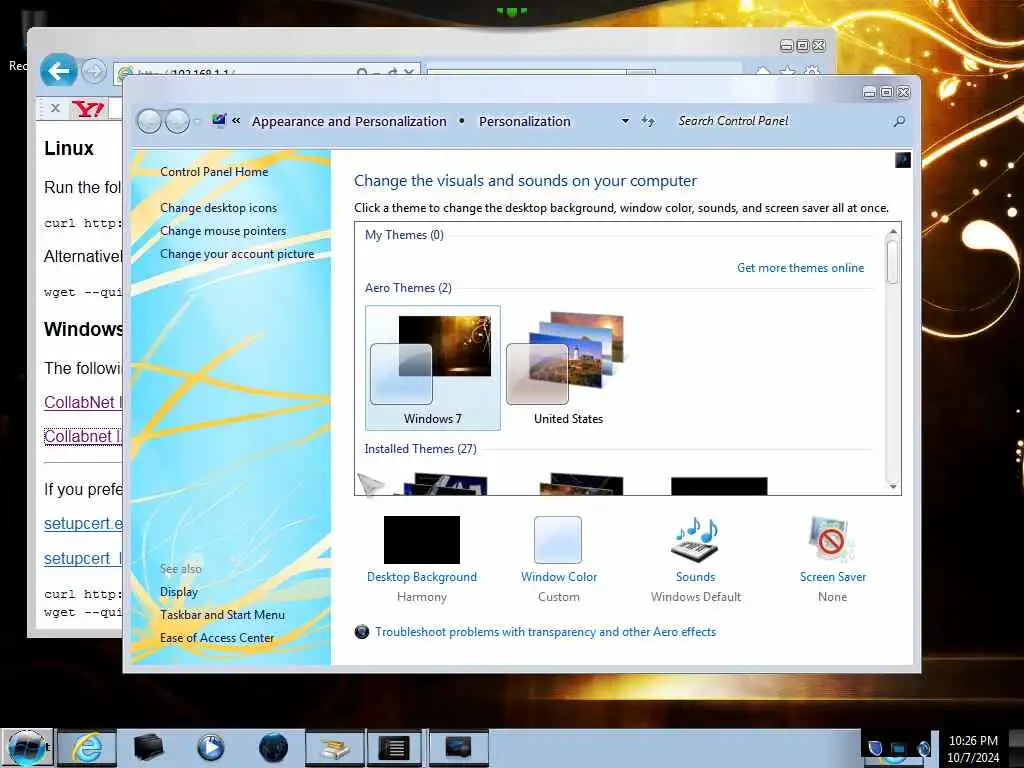
Task: Open recent pages dropdown near nav buttons
Action: coord(197,122)
